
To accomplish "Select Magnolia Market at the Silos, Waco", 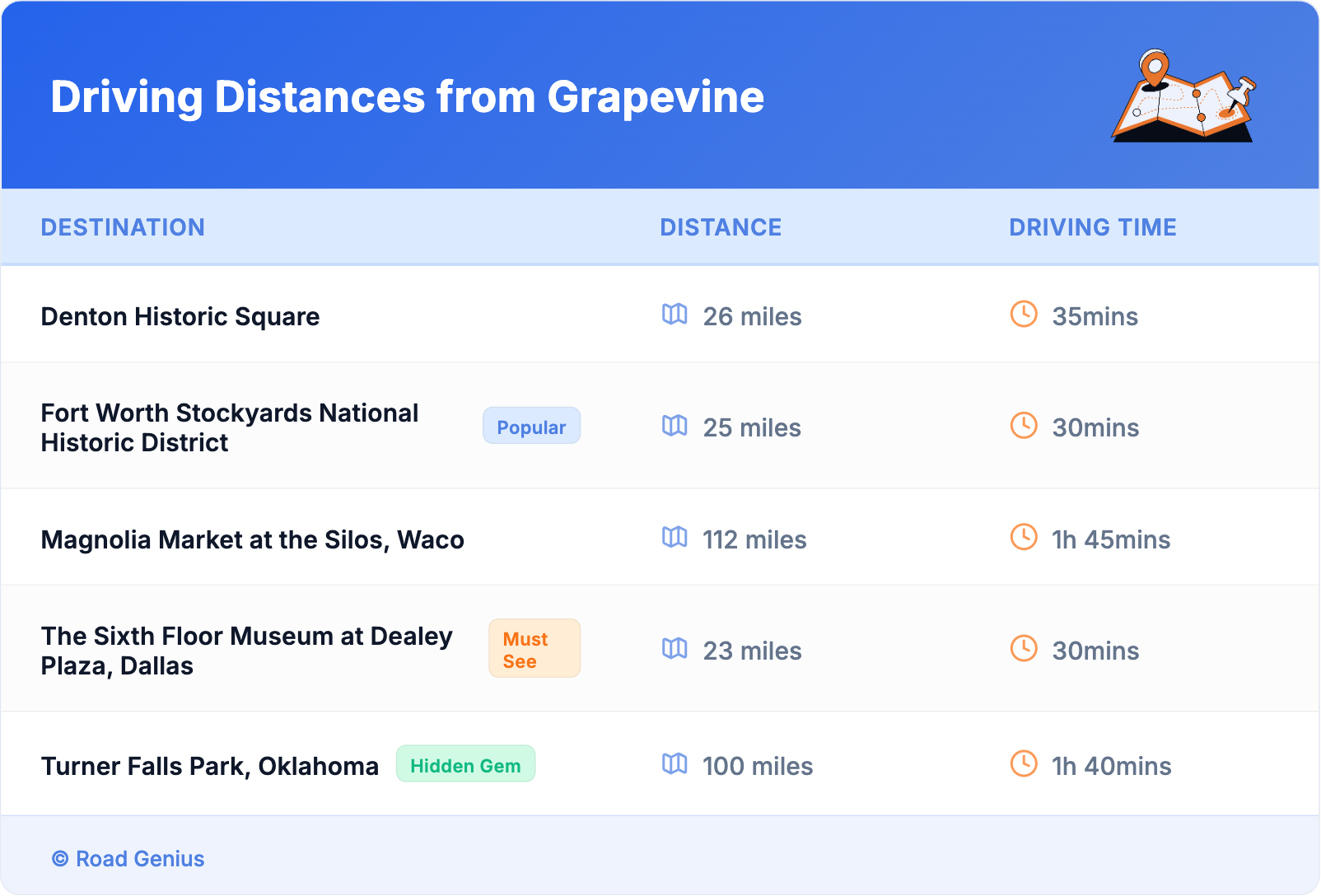I will 252,540.
